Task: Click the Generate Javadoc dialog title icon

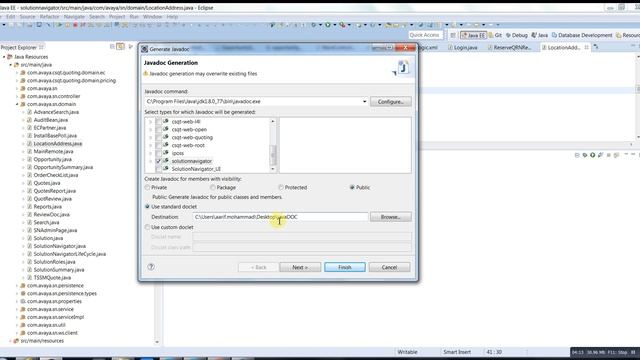Action: pos(144,49)
